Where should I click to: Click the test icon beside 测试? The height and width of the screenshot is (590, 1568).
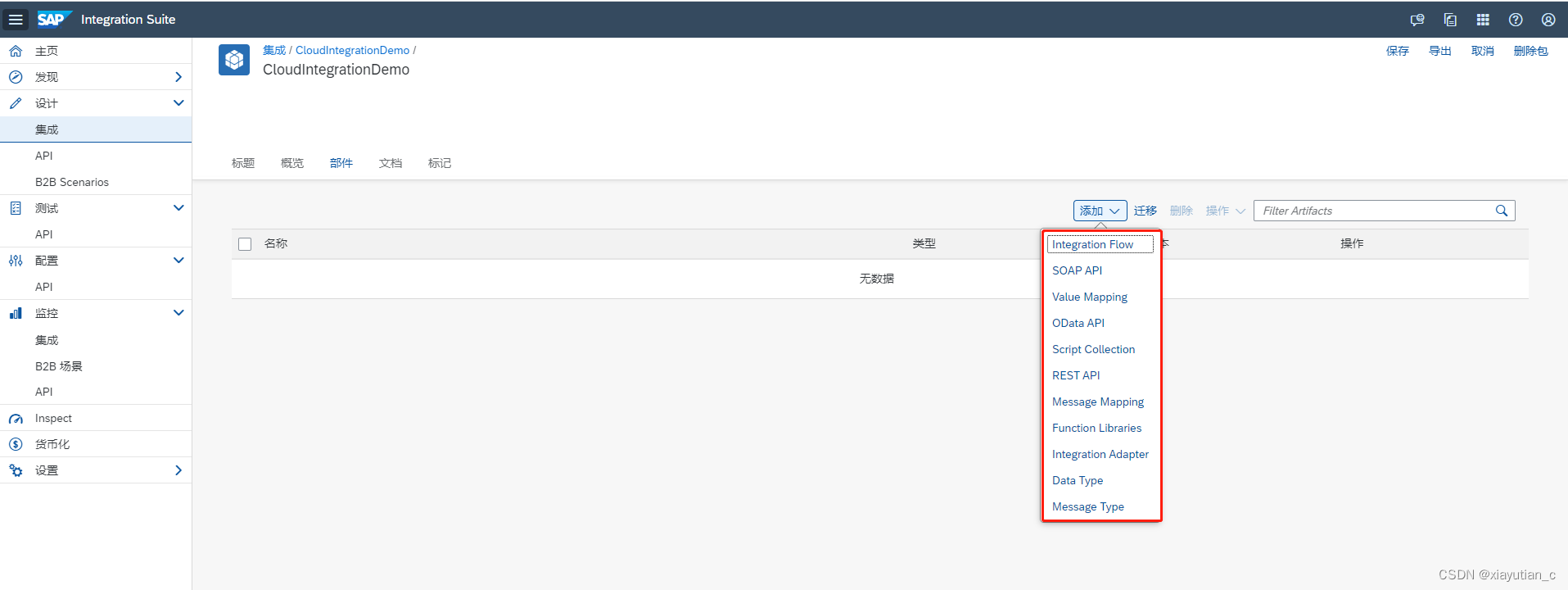coord(16,208)
